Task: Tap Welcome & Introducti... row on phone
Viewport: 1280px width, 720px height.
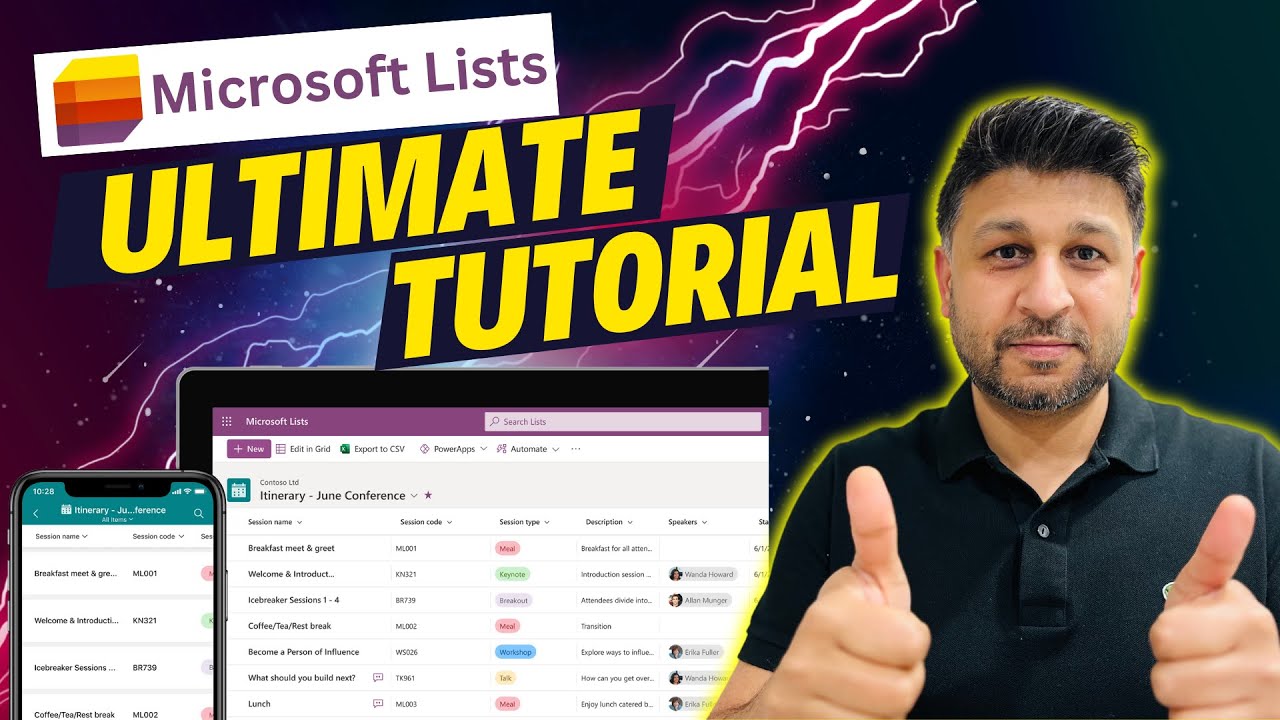Action: click(x=118, y=620)
